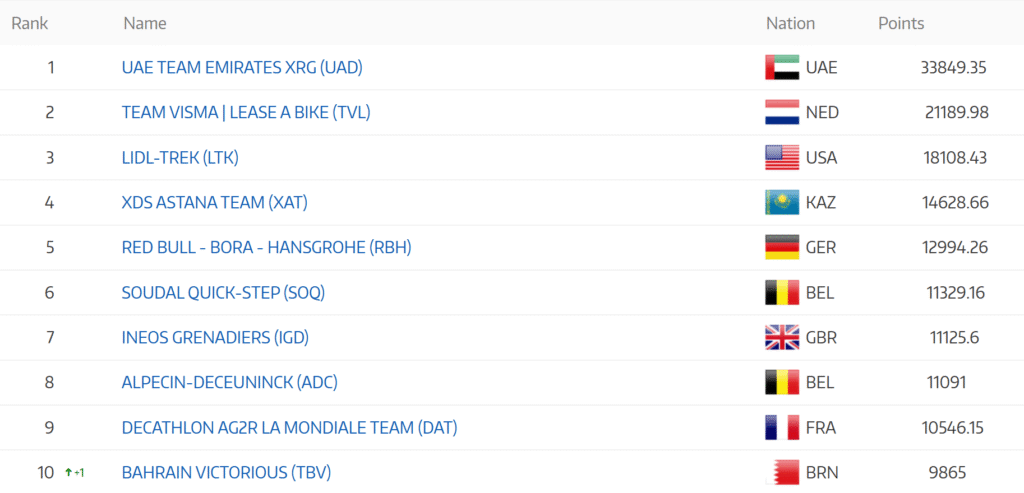This screenshot has height=493, width=1024.
Task: Click the Netherlands flag icon
Action: coord(782,113)
